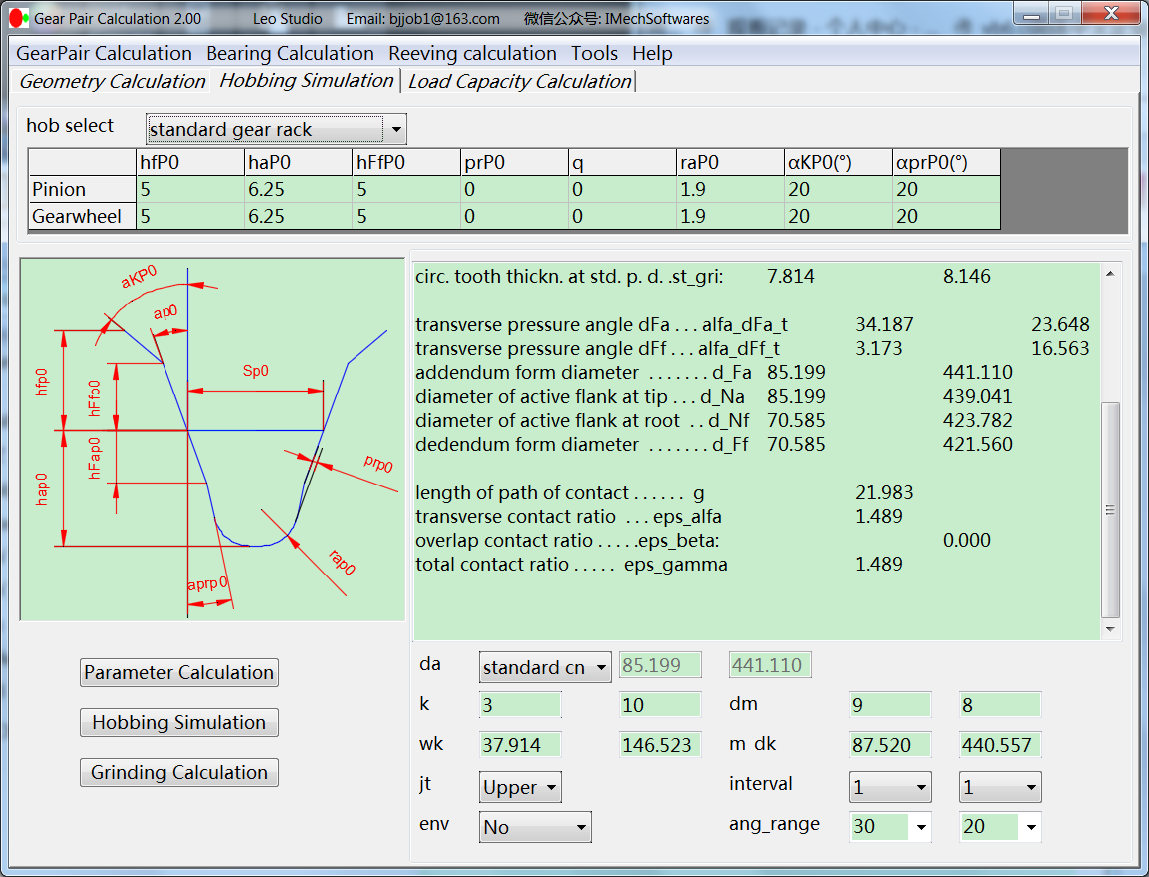Open the Reeving calculation menu
The height and width of the screenshot is (877, 1149).
pyautogui.click(x=472, y=53)
